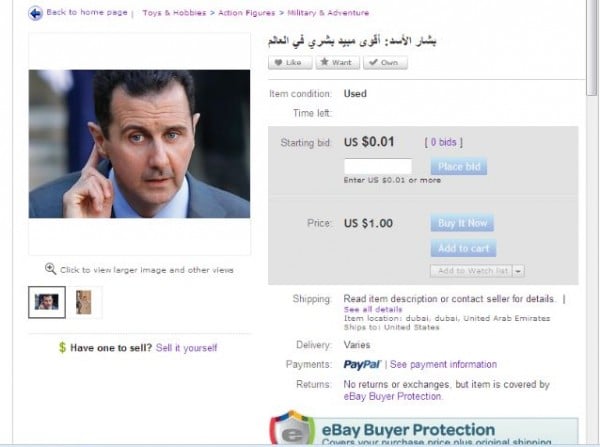Click the green dollar sign icon

pyautogui.click(x=62, y=347)
